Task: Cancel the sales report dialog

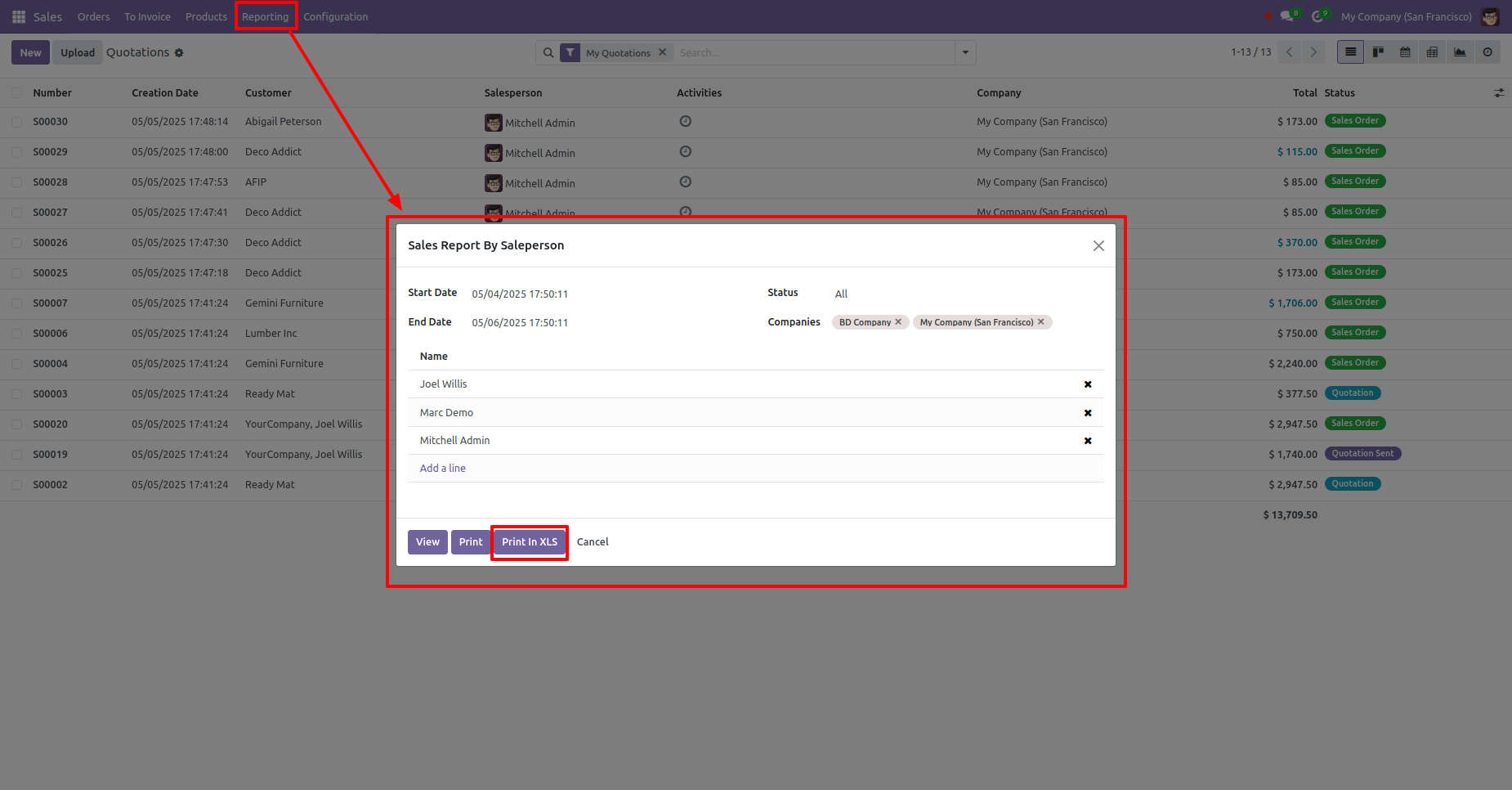Action: click(x=593, y=542)
